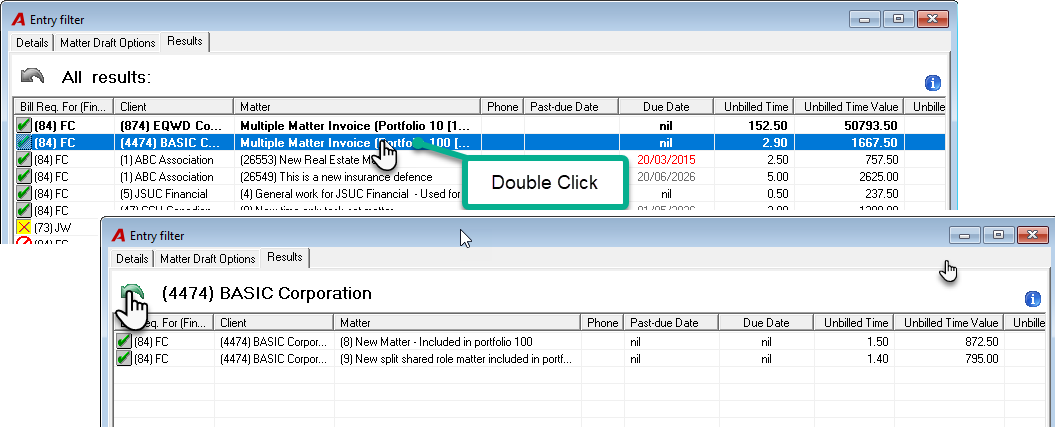1055x427 pixels.
Task: Minimize the BASIC Corporation Entry filter window
Action: click(965, 235)
